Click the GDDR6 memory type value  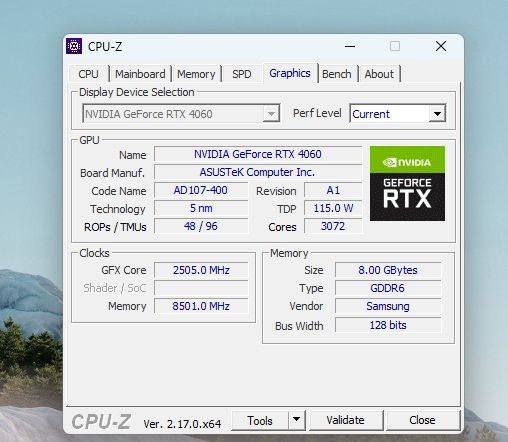click(x=388, y=288)
